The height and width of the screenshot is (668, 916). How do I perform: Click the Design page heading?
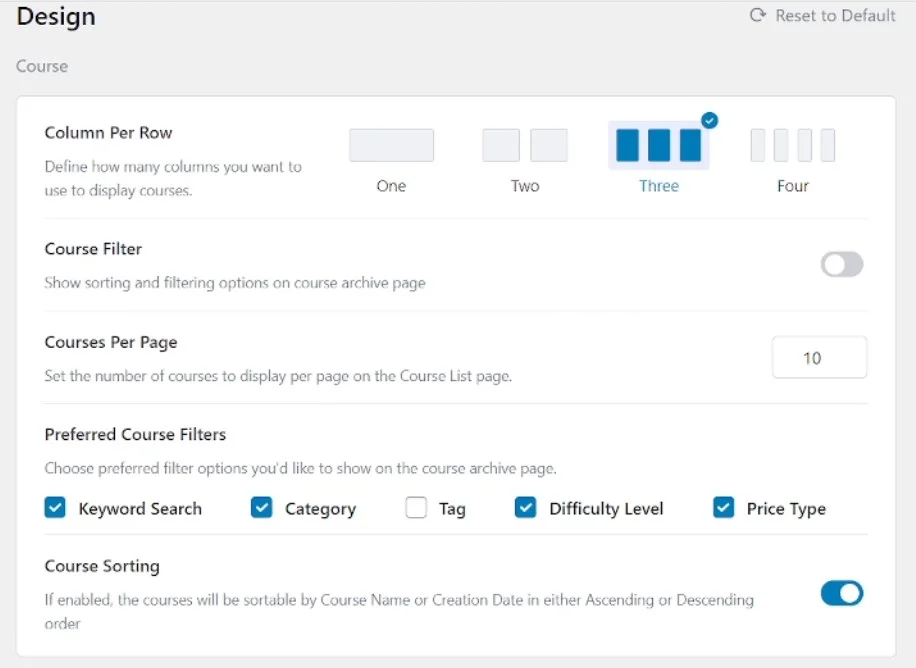pyautogui.click(x=55, y=16)
